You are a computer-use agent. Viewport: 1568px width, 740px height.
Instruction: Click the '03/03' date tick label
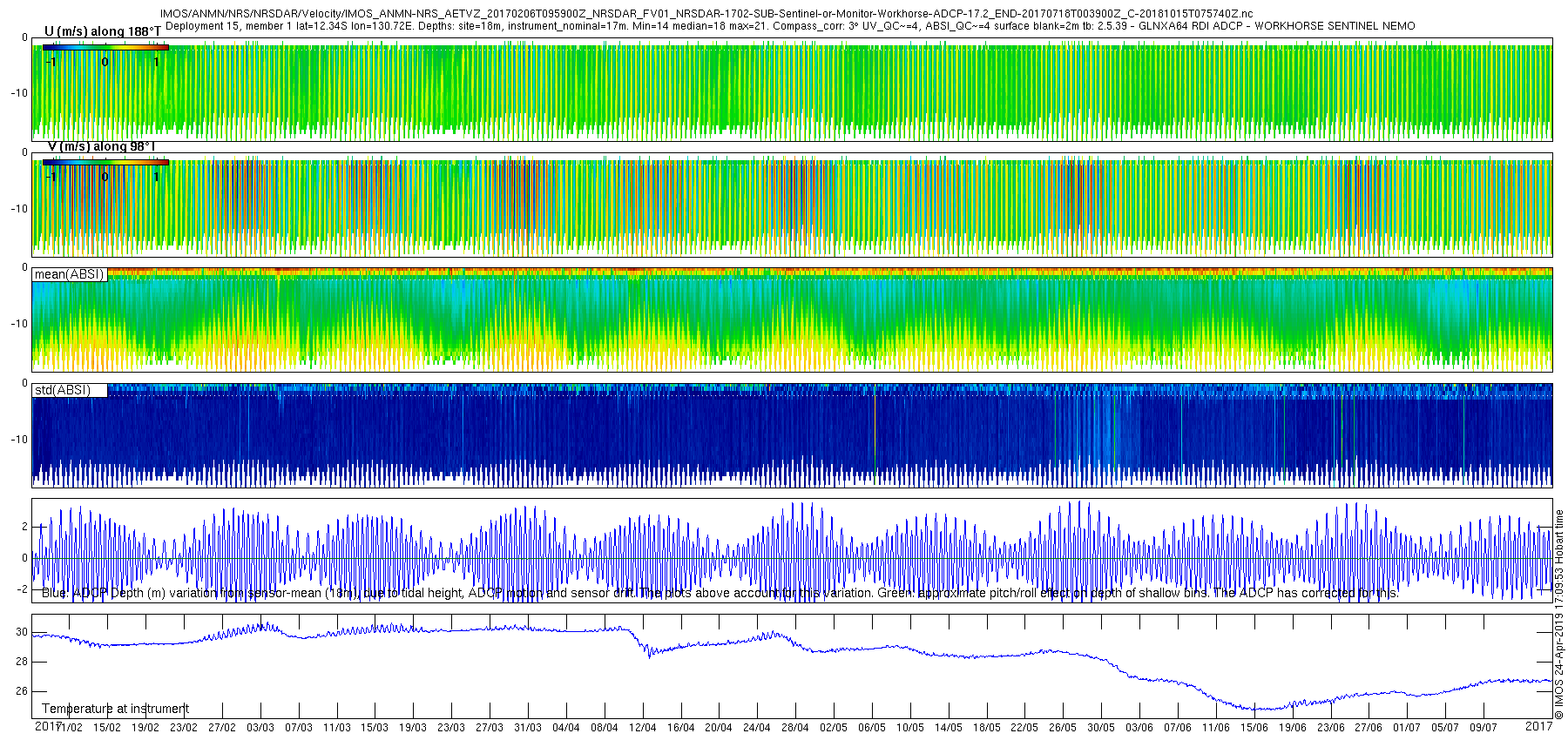[x=260, y=728]
